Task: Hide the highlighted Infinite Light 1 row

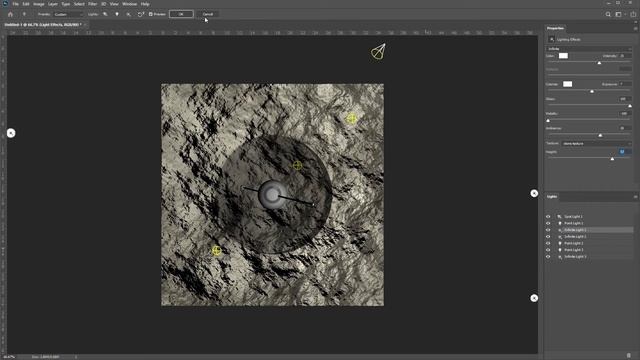Action: point(548,230)
